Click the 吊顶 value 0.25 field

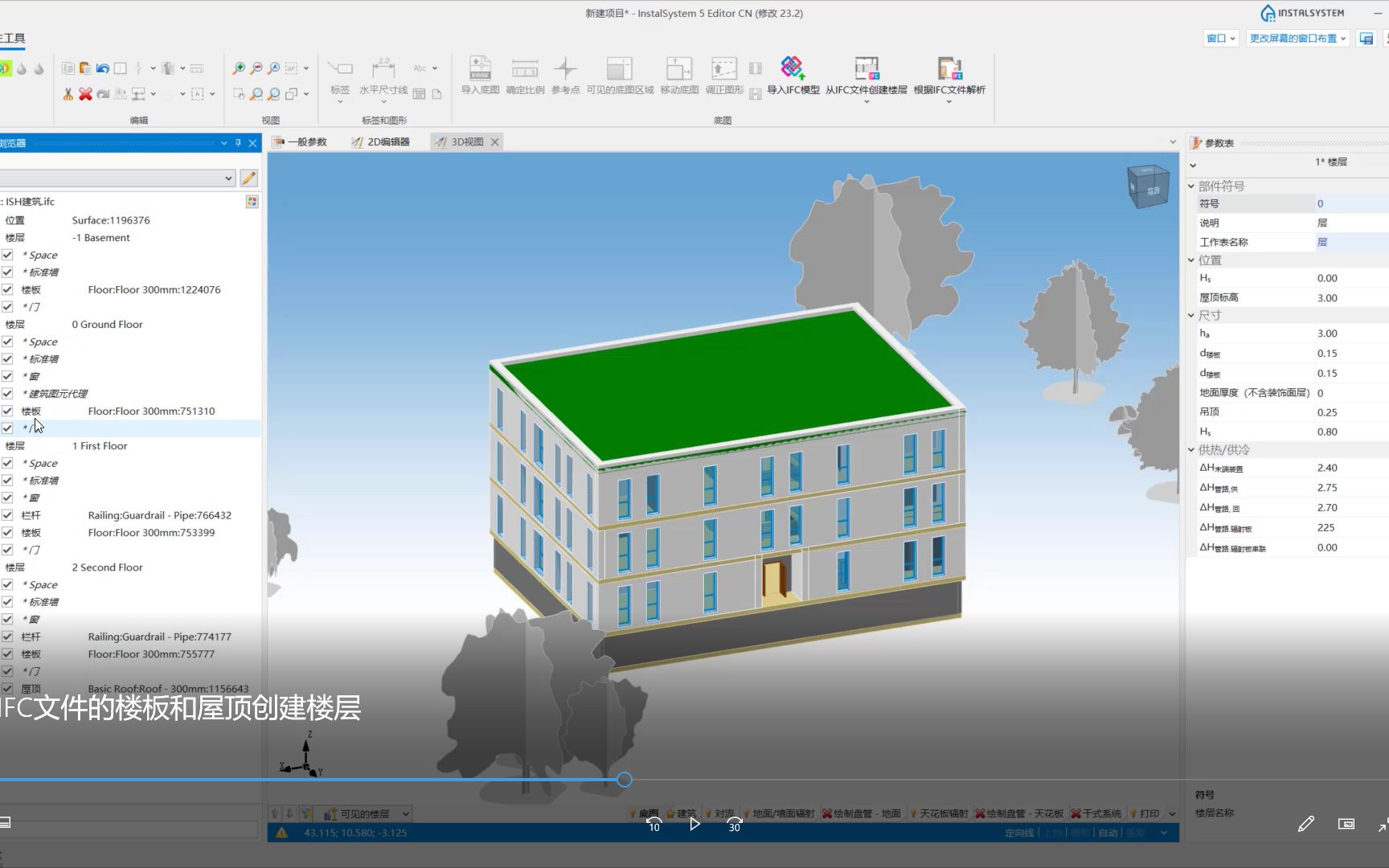1350,412
